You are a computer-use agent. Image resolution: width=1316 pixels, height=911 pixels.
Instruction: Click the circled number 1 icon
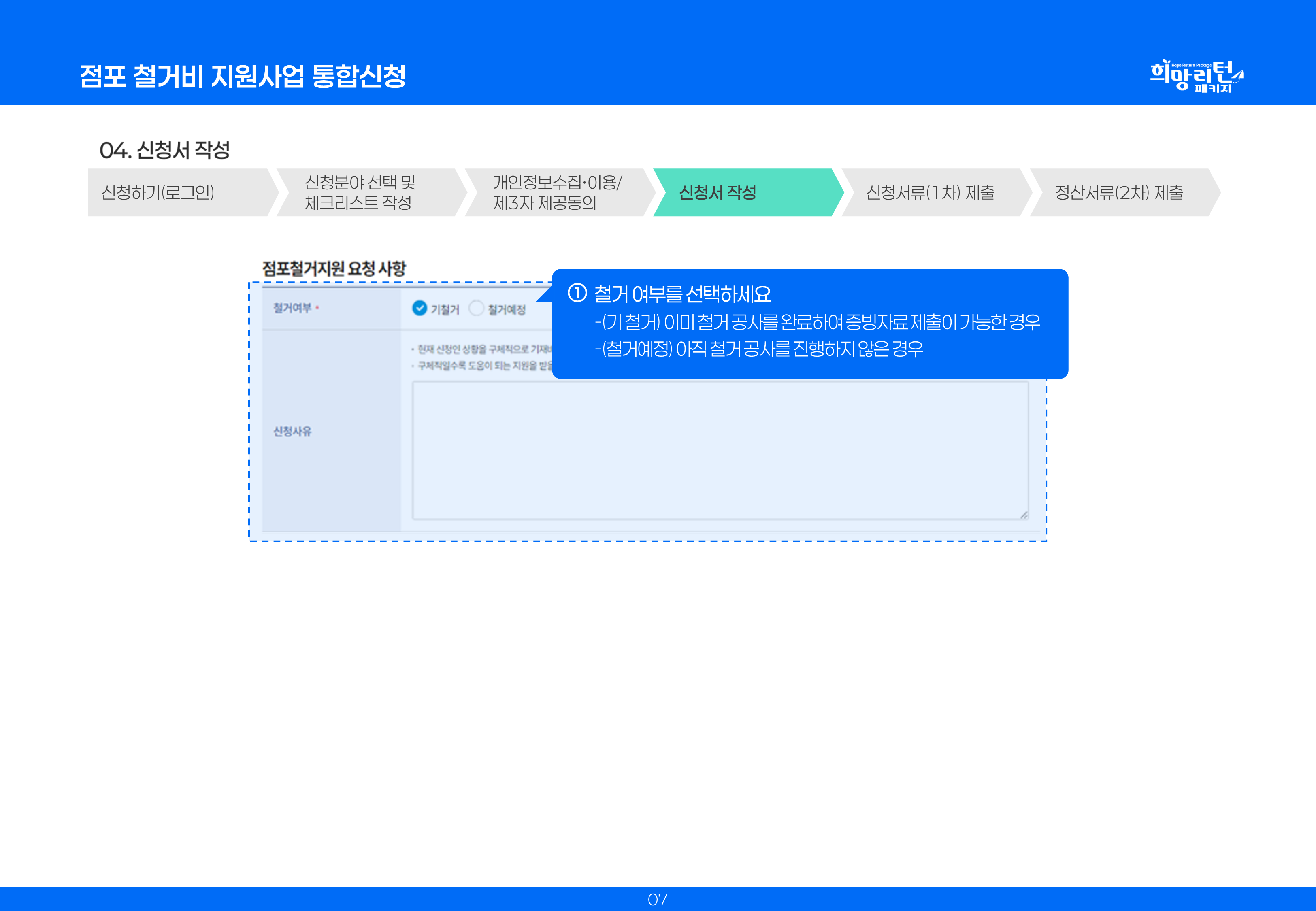(x=577, y=294)
